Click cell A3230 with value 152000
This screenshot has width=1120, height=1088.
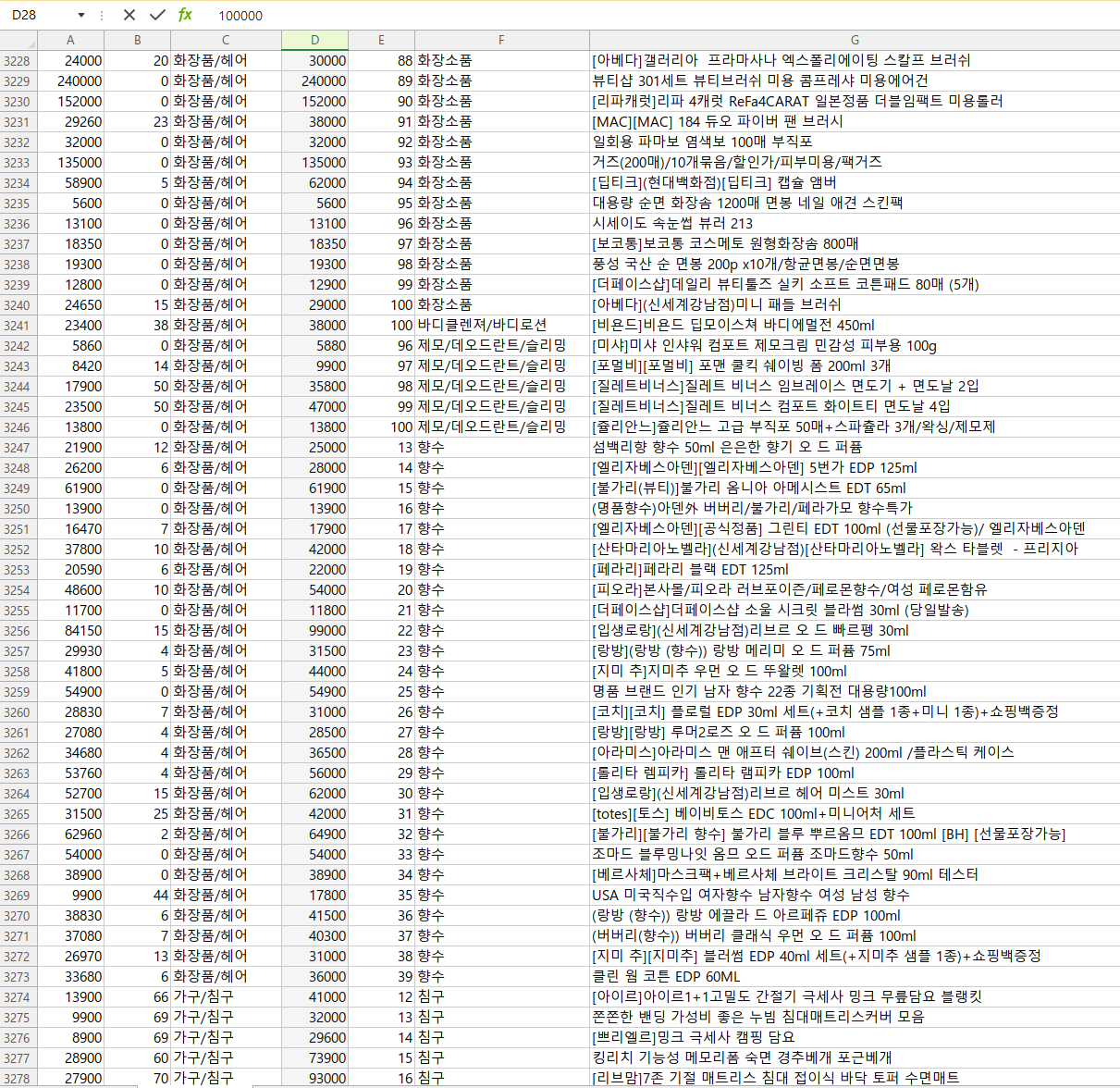(x=70, y=101)
